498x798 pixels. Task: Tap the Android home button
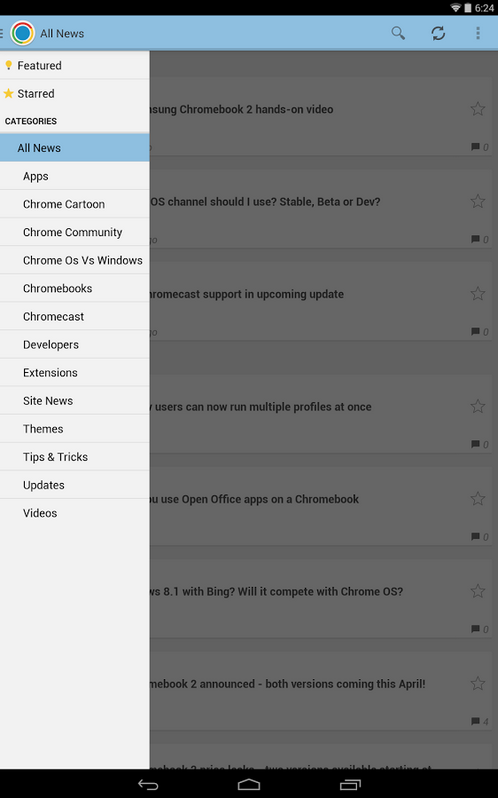(249, 784)
